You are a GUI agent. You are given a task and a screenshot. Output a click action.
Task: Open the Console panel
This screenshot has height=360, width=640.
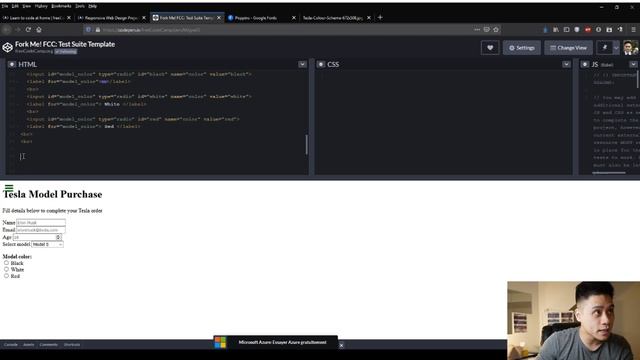[11, 344]
